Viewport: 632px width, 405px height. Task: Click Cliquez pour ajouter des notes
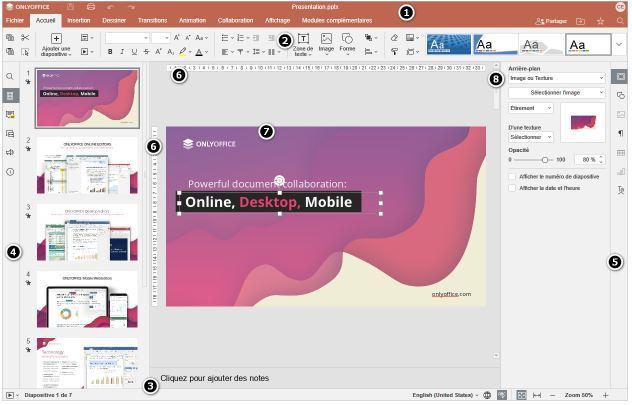coord(214,378)
